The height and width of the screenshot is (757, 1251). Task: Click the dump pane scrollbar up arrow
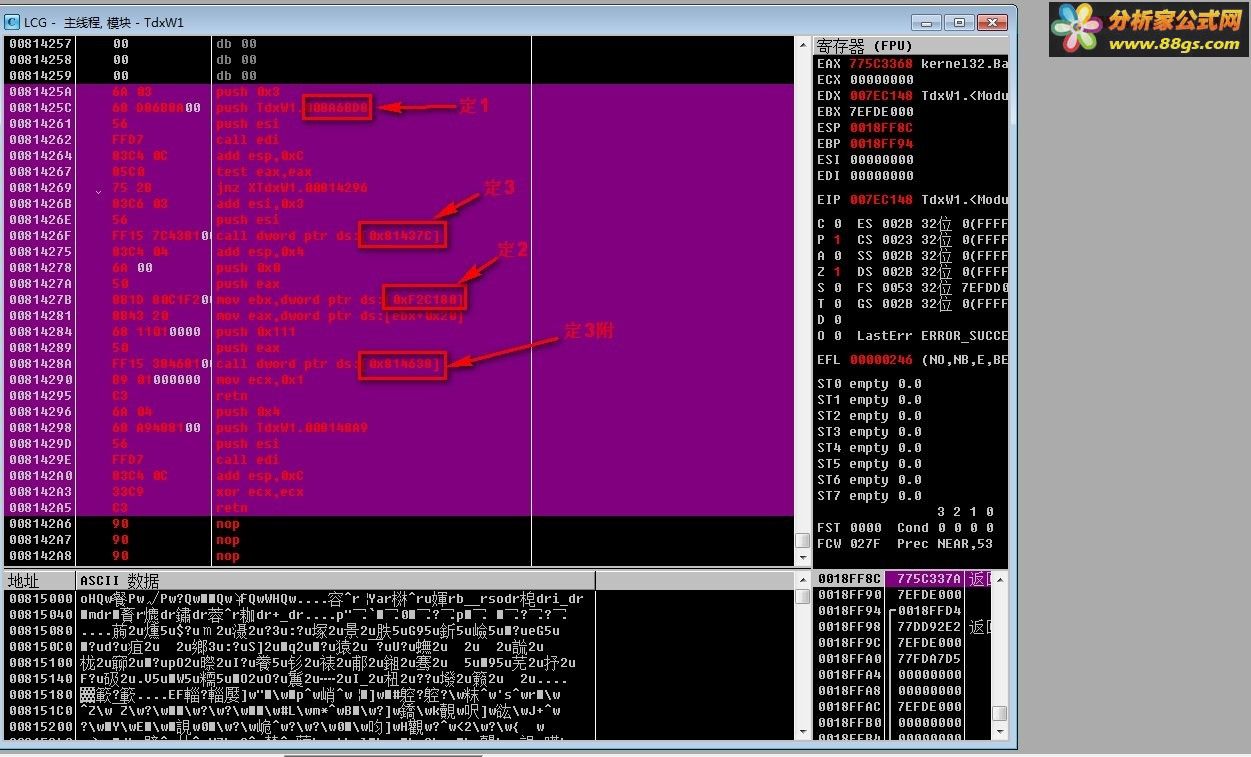[802, 580]
